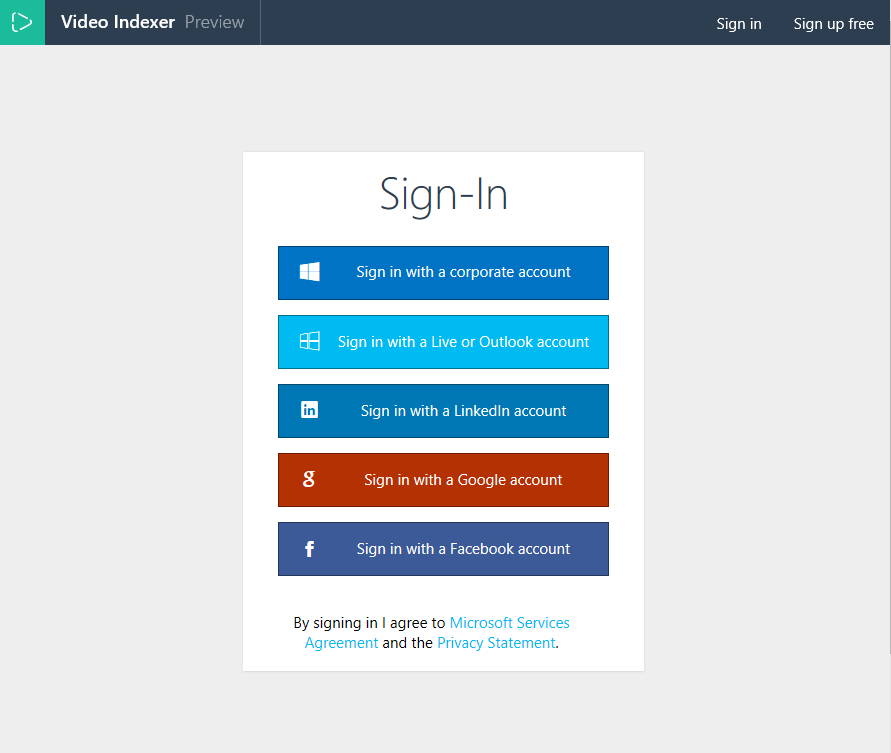
Task: Open the Video Indexer home title
Action: [x=118, y=22]
